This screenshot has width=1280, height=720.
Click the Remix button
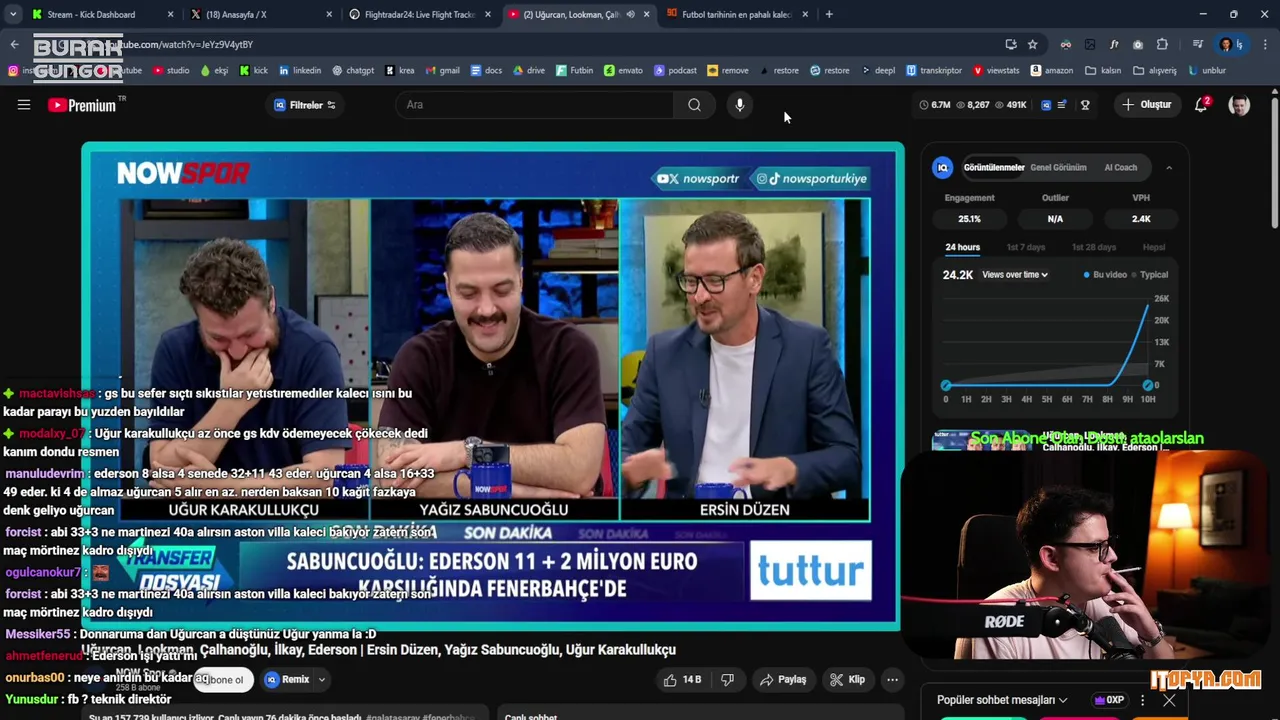(287, 680)
